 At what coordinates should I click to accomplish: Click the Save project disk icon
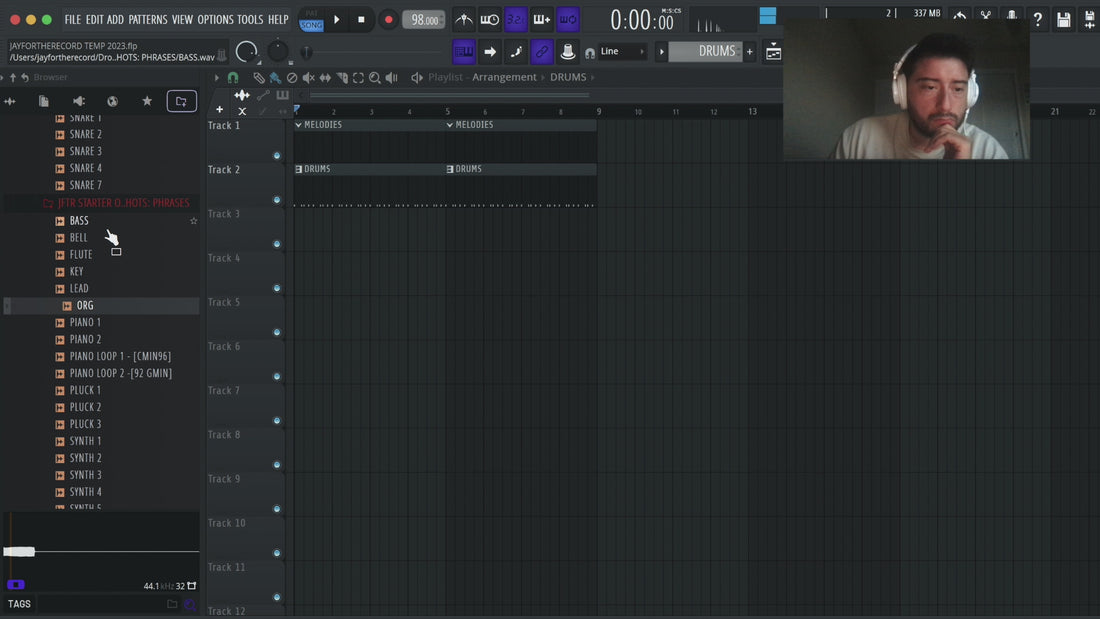pyautogui.click(x=1064, y=20)
